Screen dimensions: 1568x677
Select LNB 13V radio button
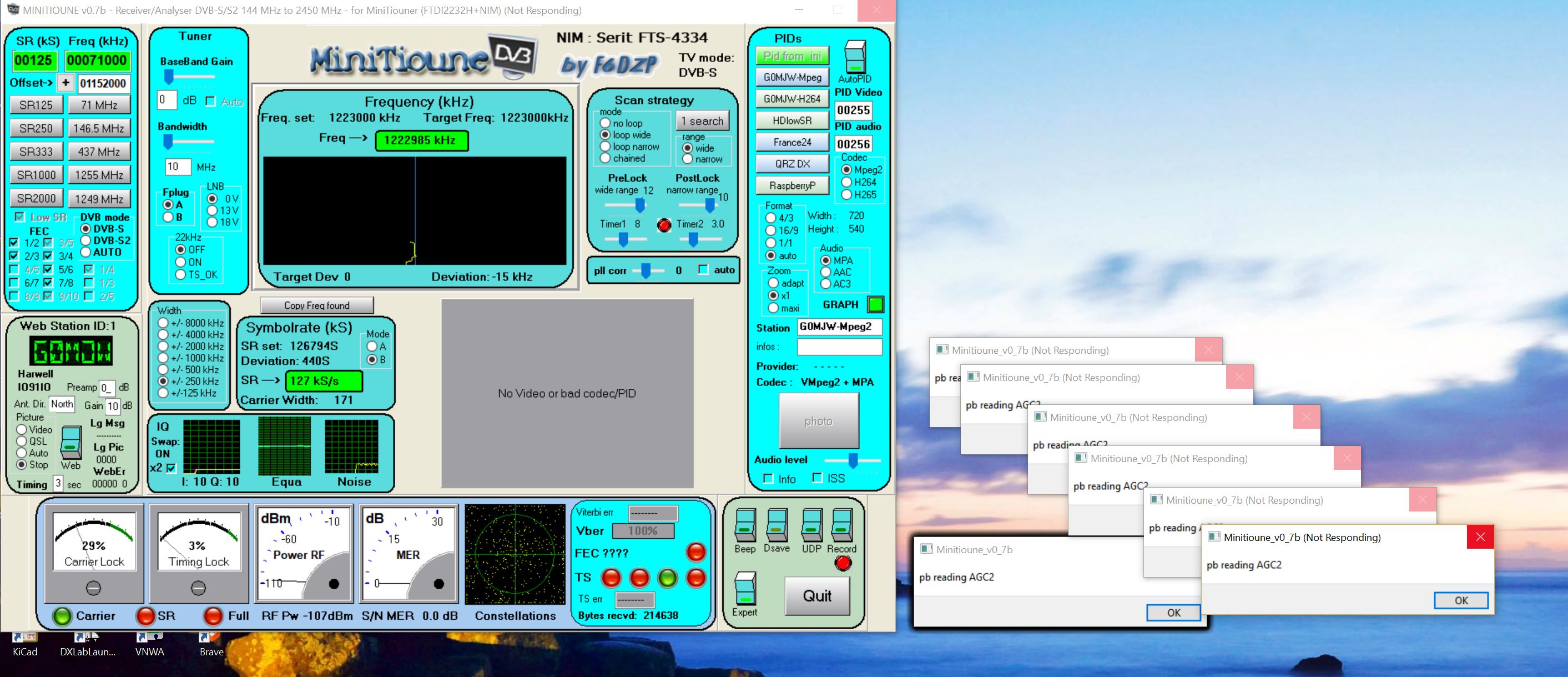click(213, 210)
